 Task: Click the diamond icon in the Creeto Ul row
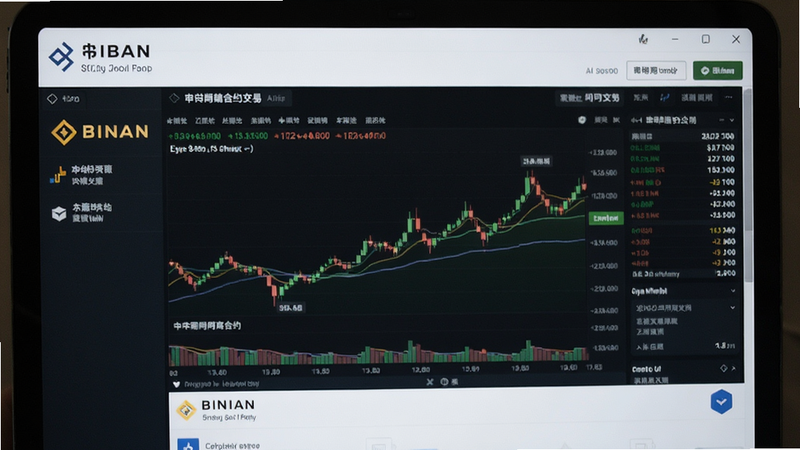click(x=723, y=368)
